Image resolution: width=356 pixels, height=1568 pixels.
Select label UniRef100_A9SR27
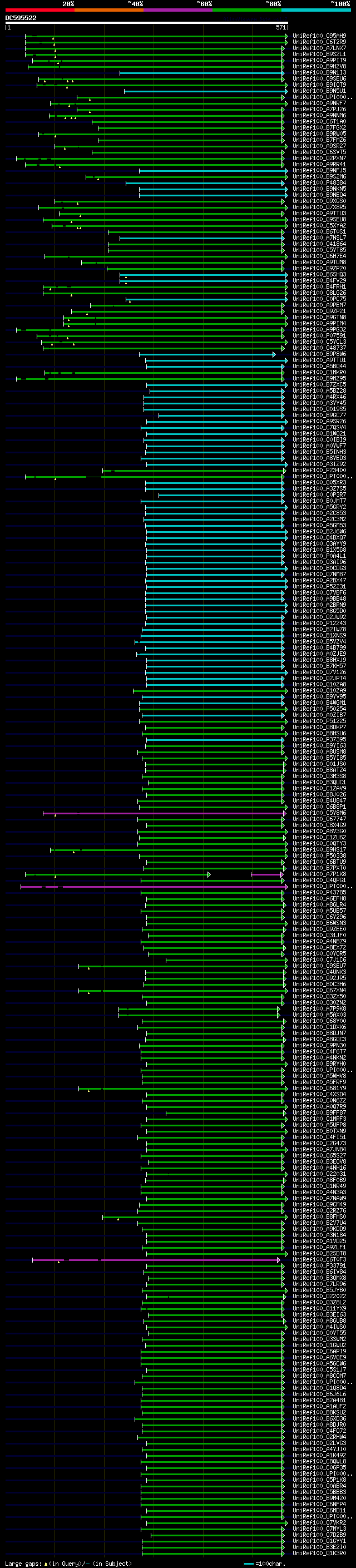tap(319, 146)
